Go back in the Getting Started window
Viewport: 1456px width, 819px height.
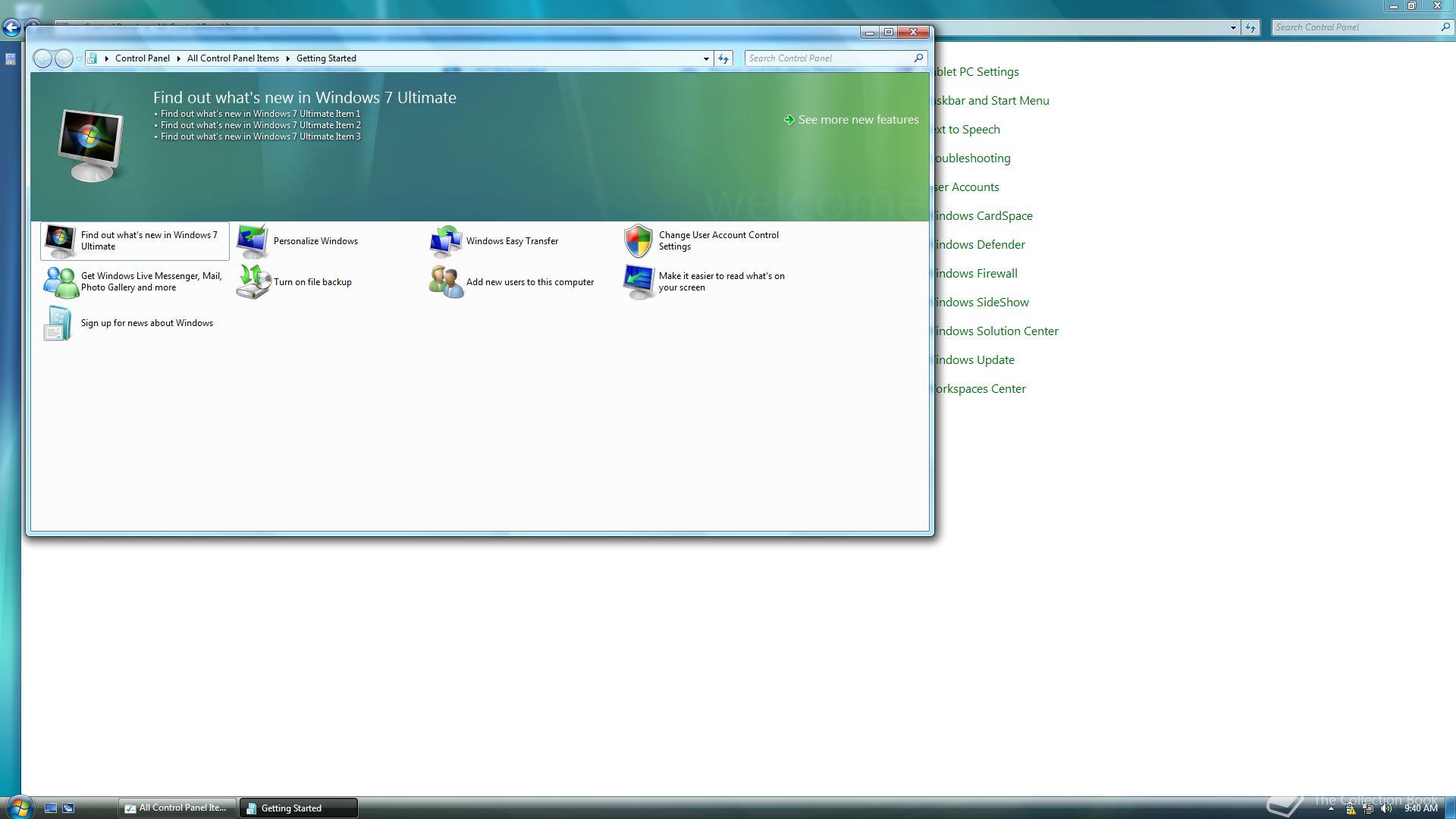tap(43, 58)
